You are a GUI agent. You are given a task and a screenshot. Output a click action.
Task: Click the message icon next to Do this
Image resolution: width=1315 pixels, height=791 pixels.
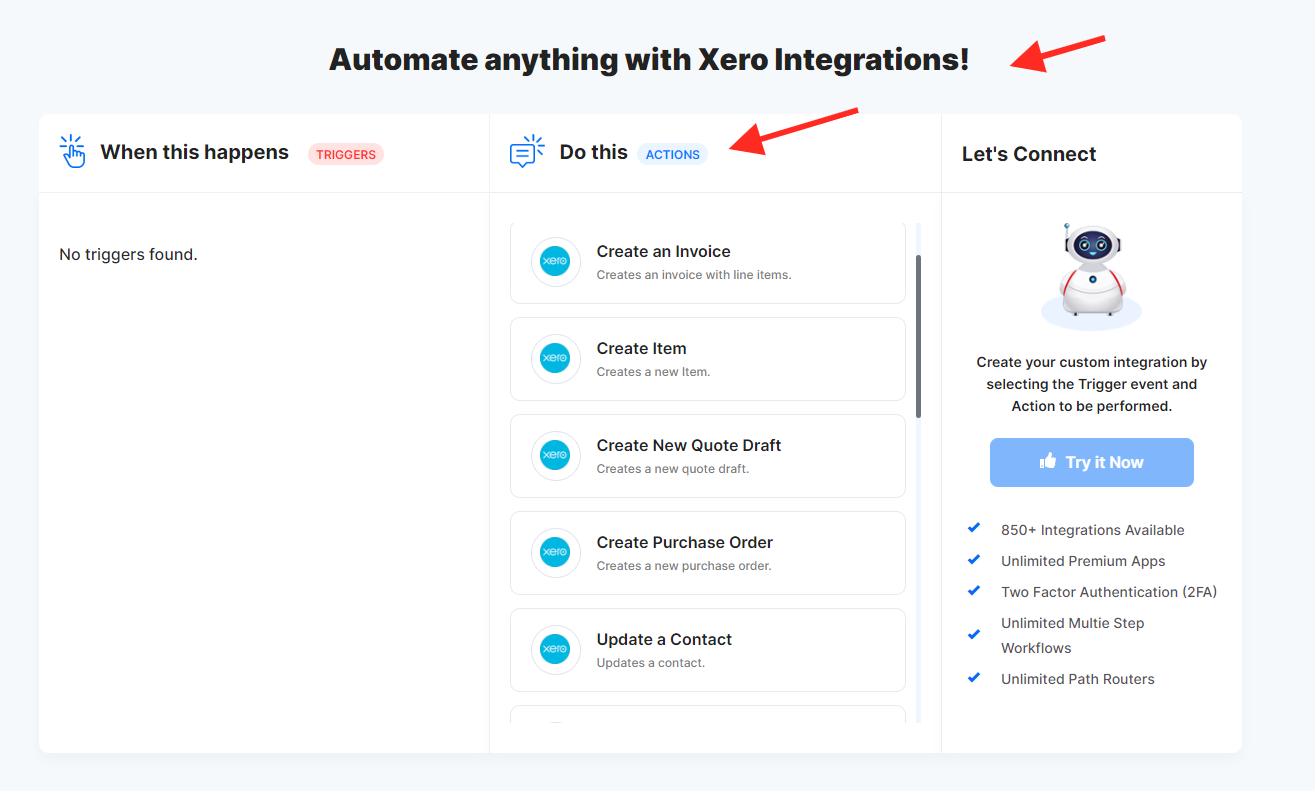tap(527, 152)
